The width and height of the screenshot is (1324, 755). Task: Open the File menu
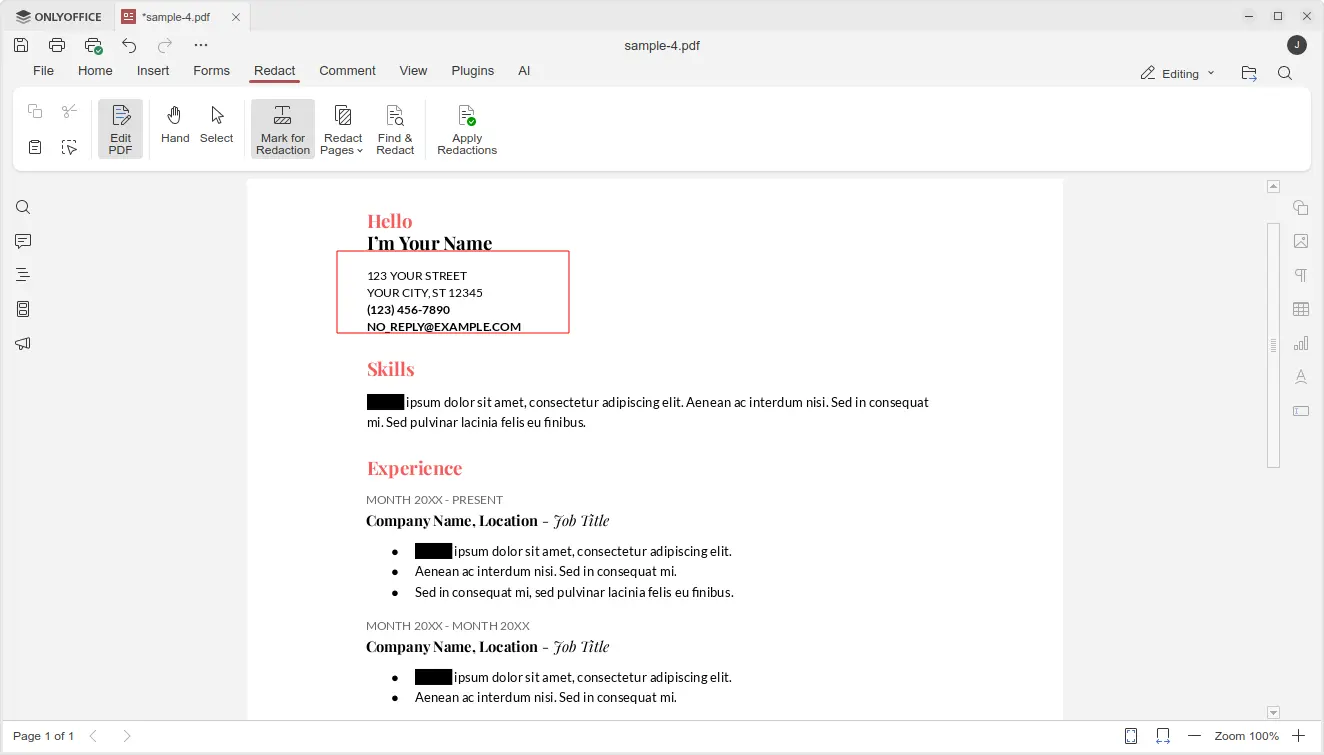pos(43,71)
